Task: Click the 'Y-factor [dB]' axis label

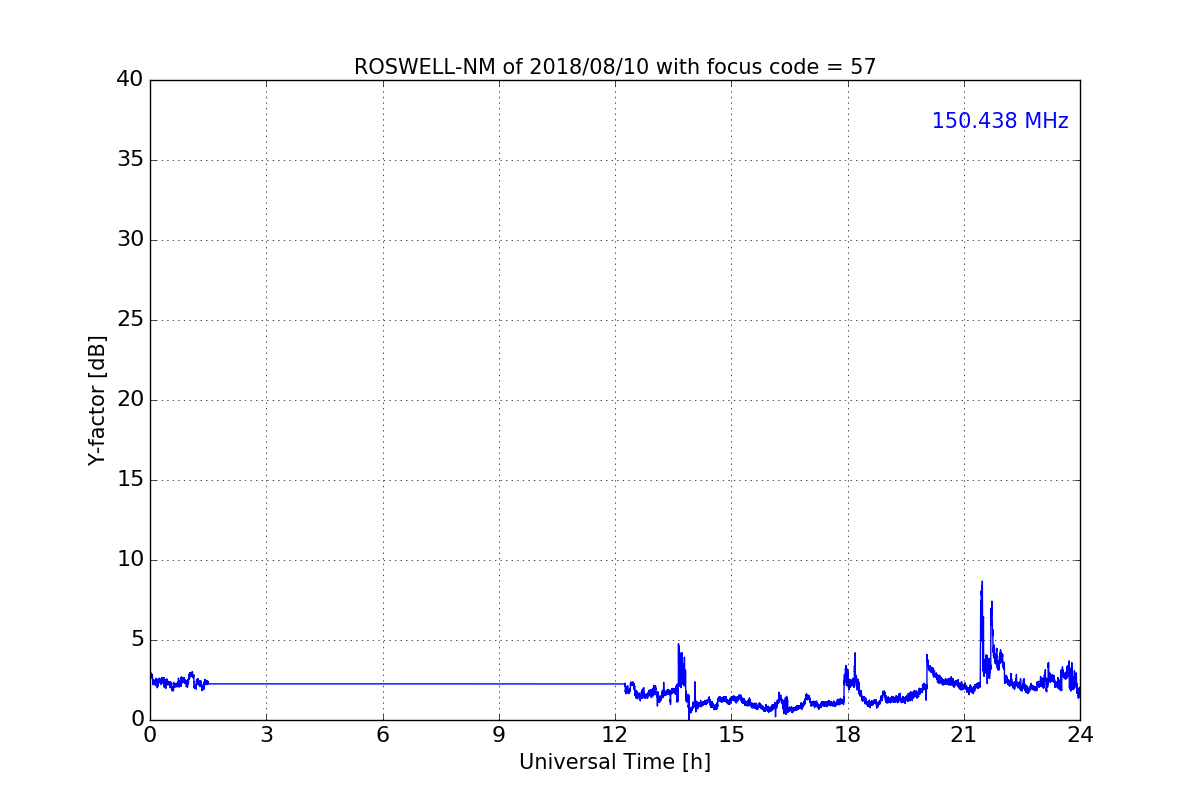Action: 97,400
